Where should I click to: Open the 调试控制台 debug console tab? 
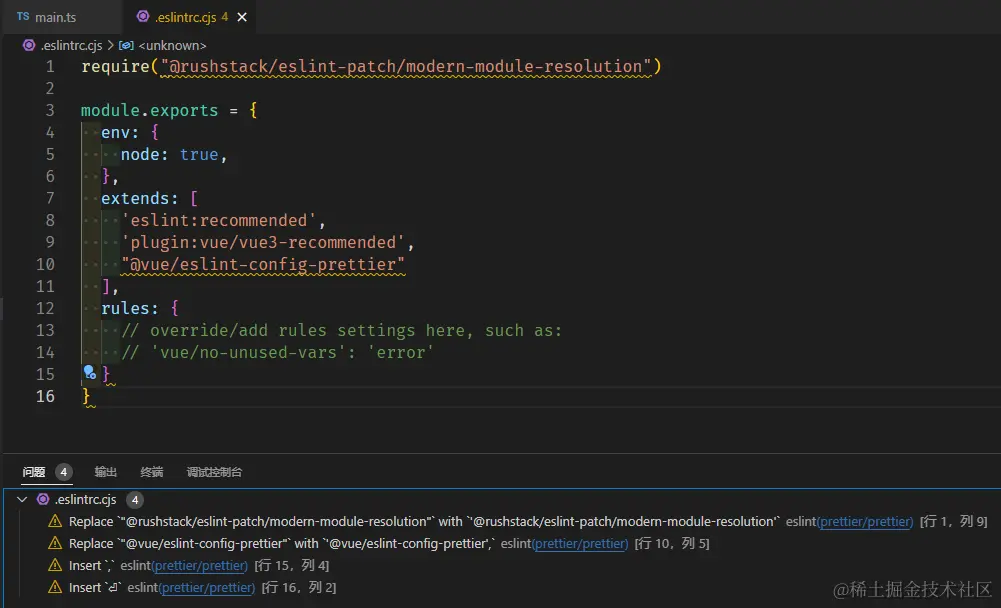pos(214,472)
